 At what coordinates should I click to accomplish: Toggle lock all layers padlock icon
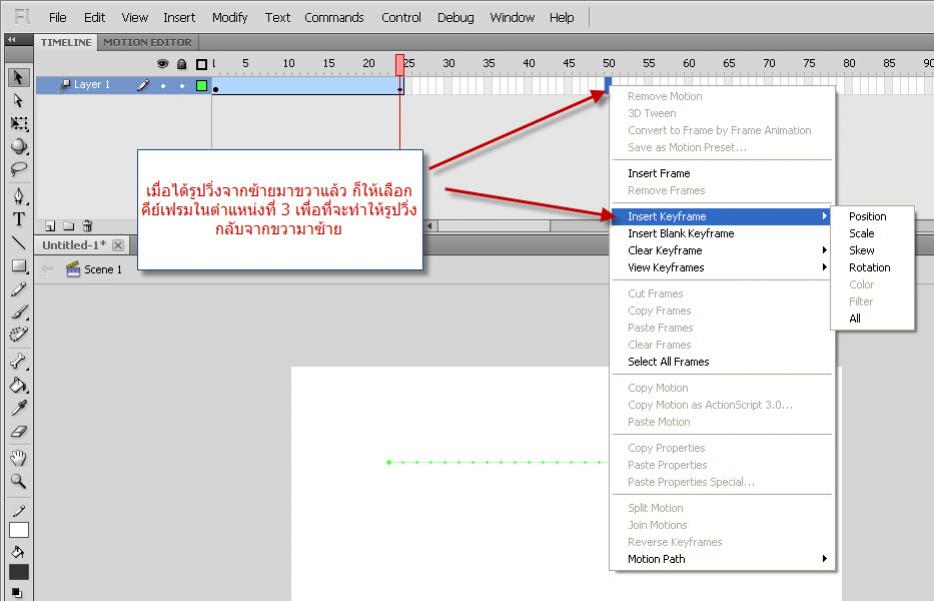pos(182,64)
